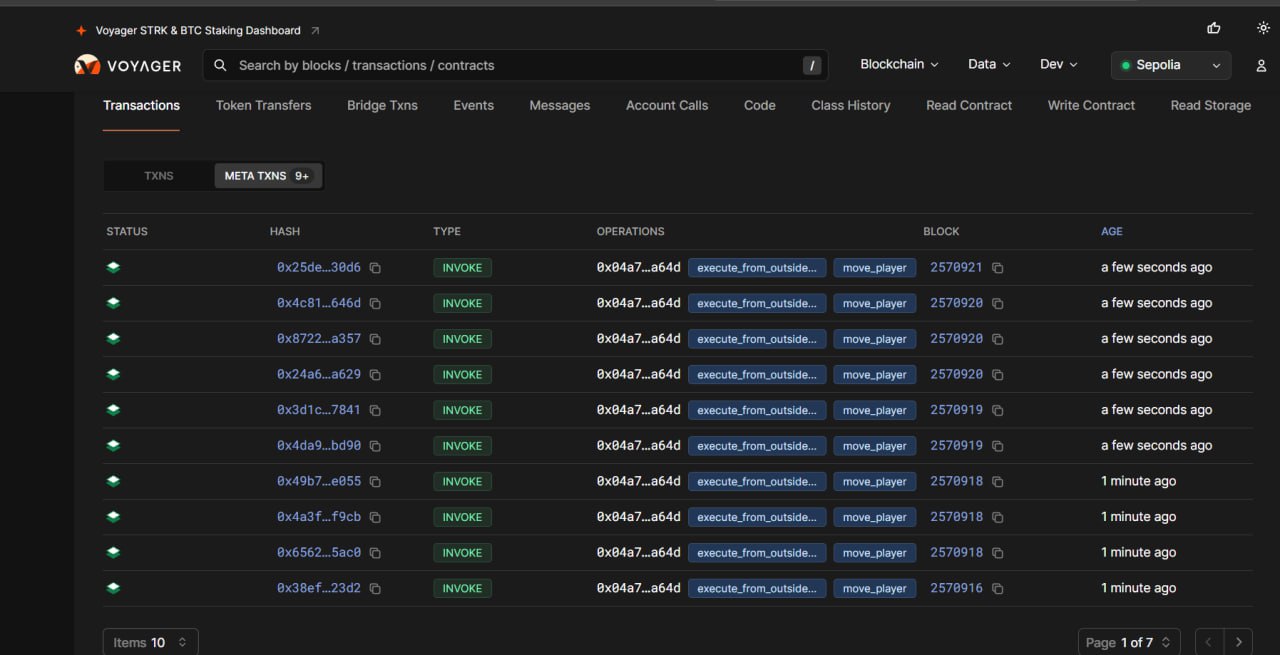
Task: Toggle light/dark theme
Action: point(1263,28)
